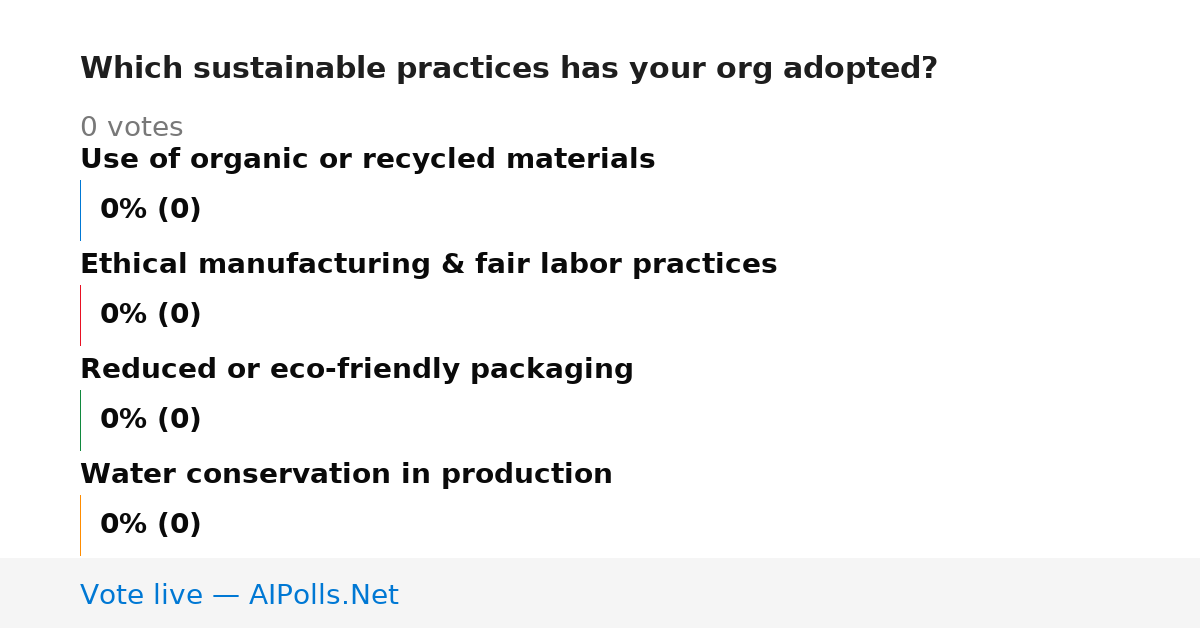
Task: Click the 0% result under water conservation
Action: [123, 525]
